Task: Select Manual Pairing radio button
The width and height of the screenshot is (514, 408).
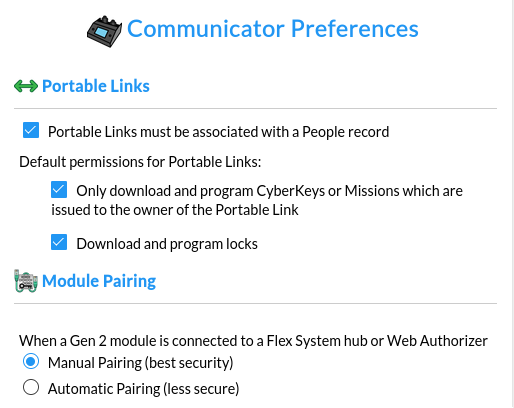Action: tap(31, 361)
